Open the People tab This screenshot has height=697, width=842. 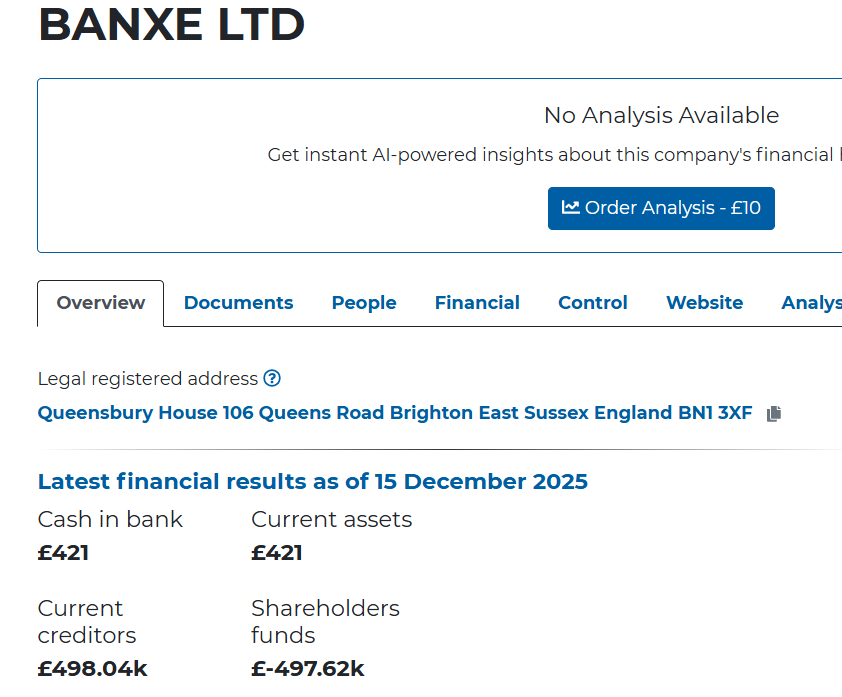pos(364,302)
